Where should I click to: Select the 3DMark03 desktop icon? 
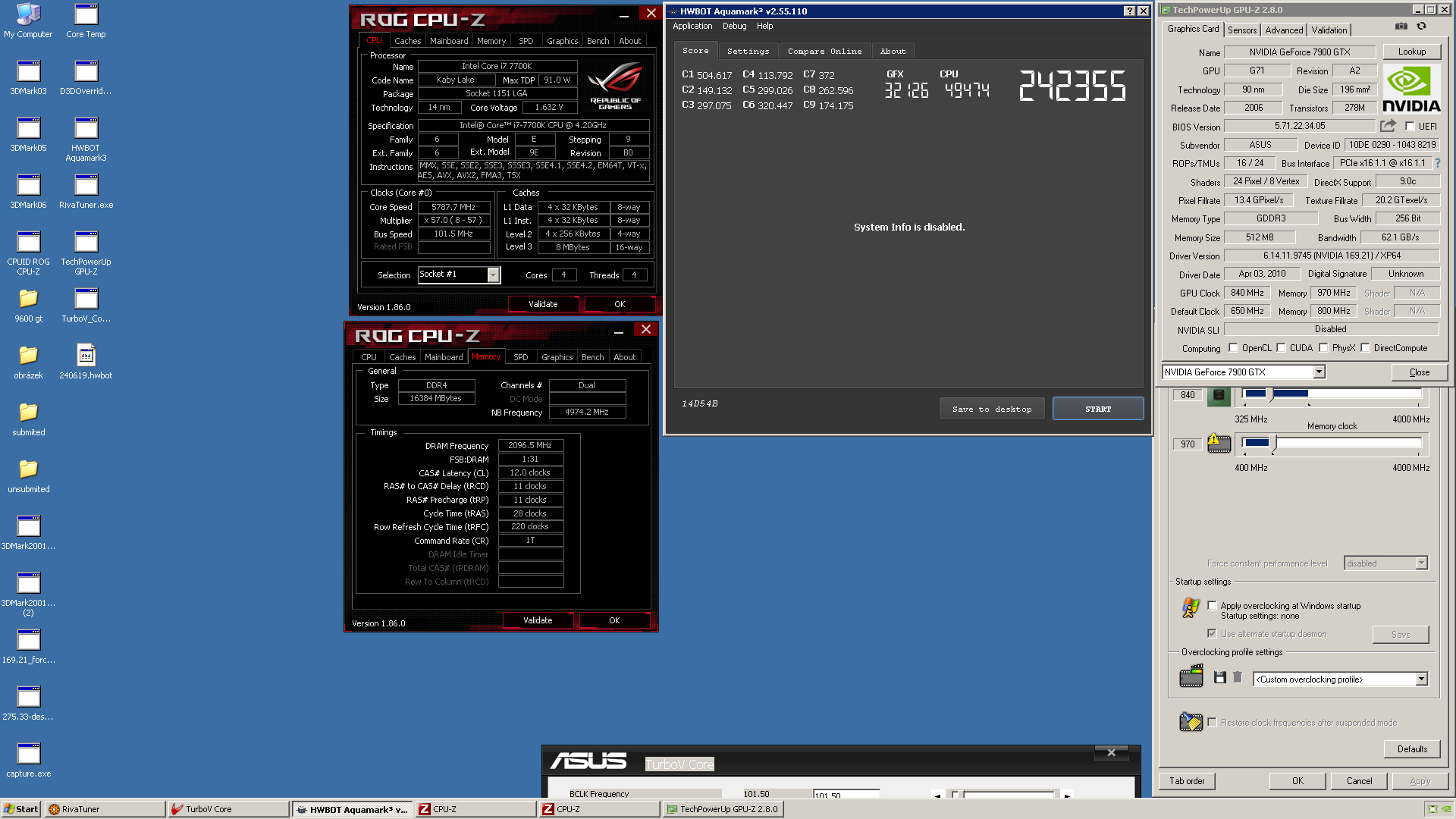28,77
